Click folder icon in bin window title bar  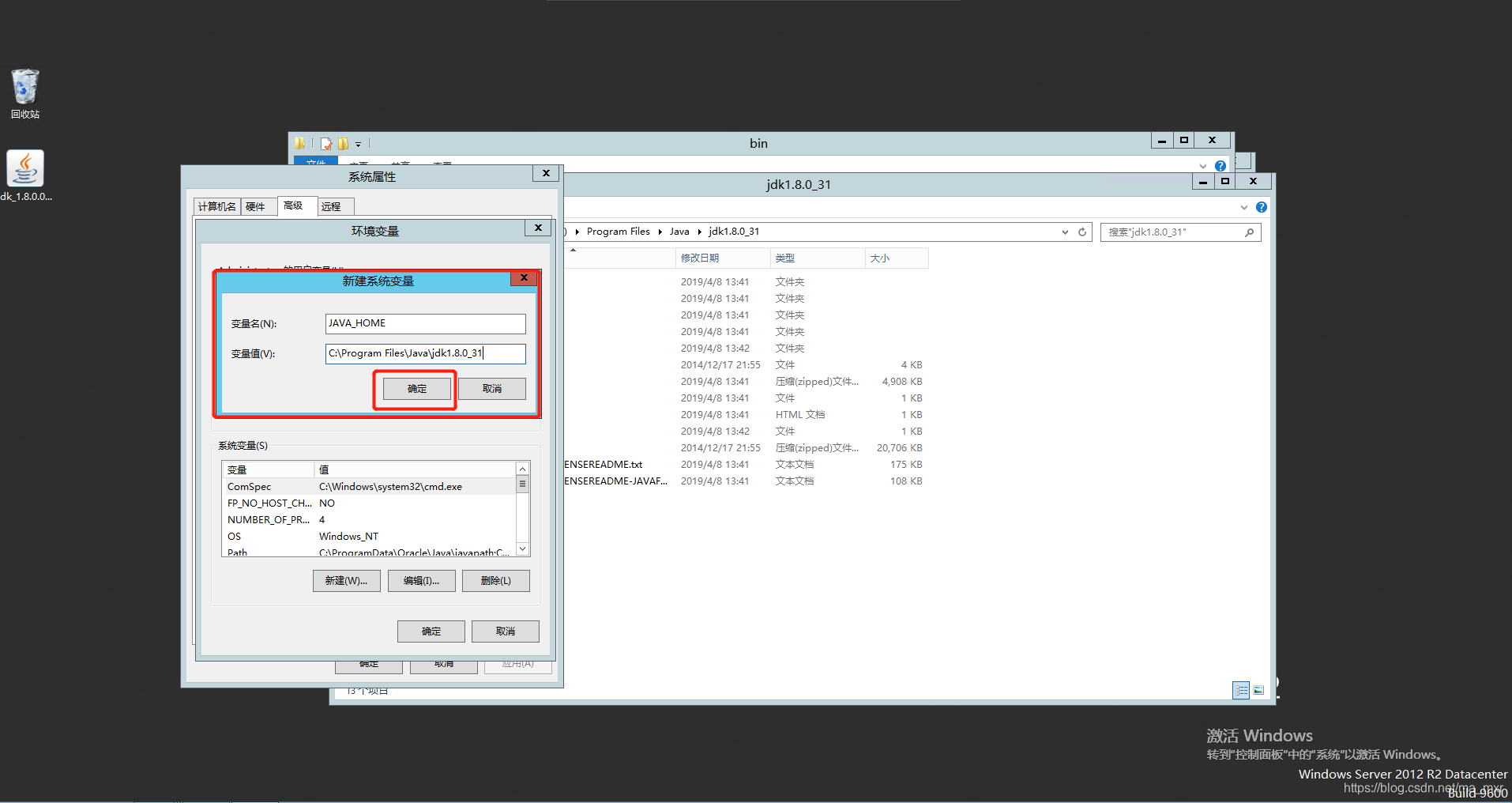(x=300, y=143)
